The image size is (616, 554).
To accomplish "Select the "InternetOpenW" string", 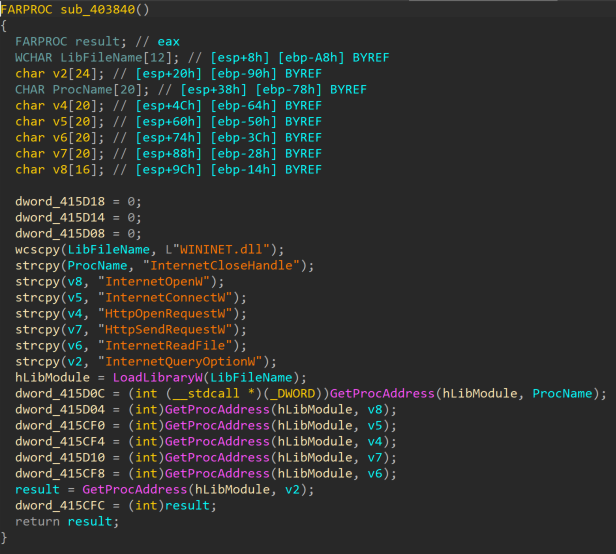I will pos(154,282).
